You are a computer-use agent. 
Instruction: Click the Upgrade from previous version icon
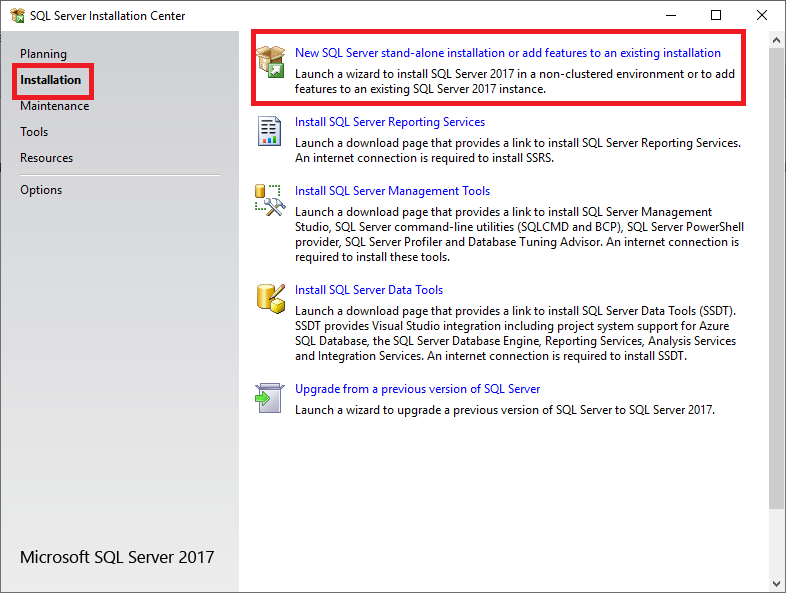[270, 398]
